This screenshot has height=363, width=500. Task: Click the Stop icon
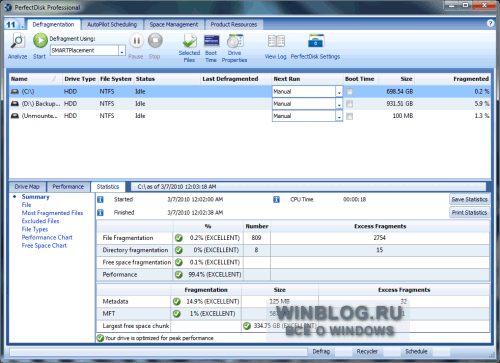click(155, 41)
